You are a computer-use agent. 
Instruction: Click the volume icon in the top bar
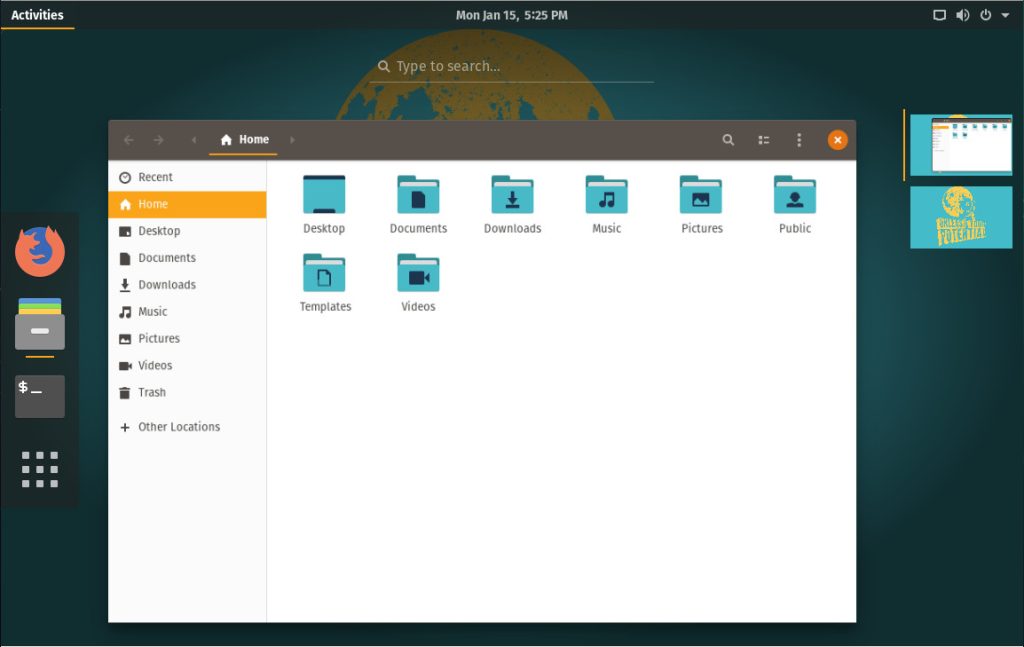point(962,15)
